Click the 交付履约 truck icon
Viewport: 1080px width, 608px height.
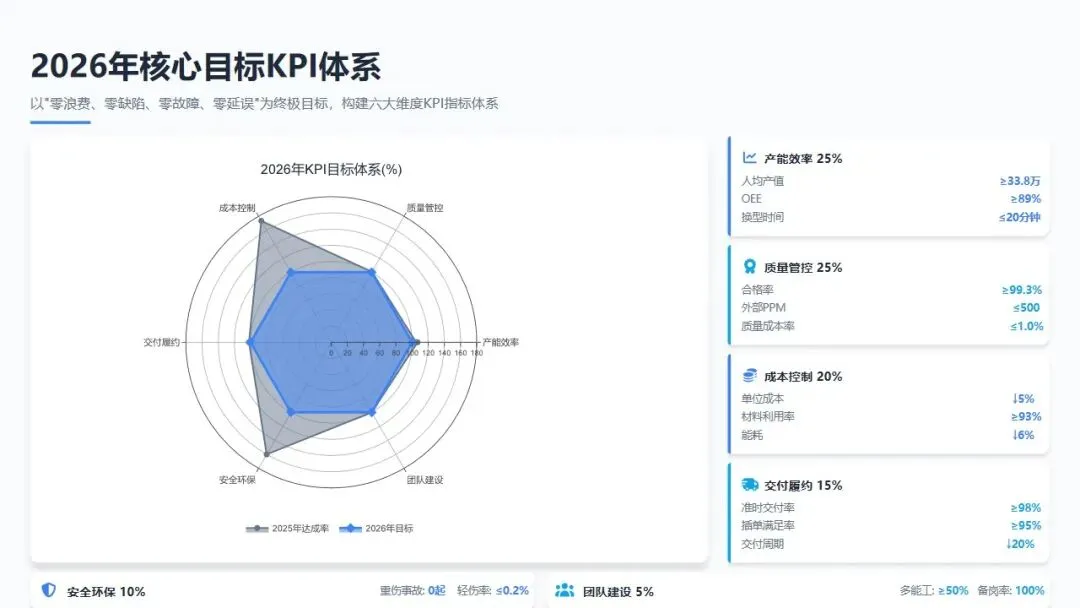(x=749, y=485)
